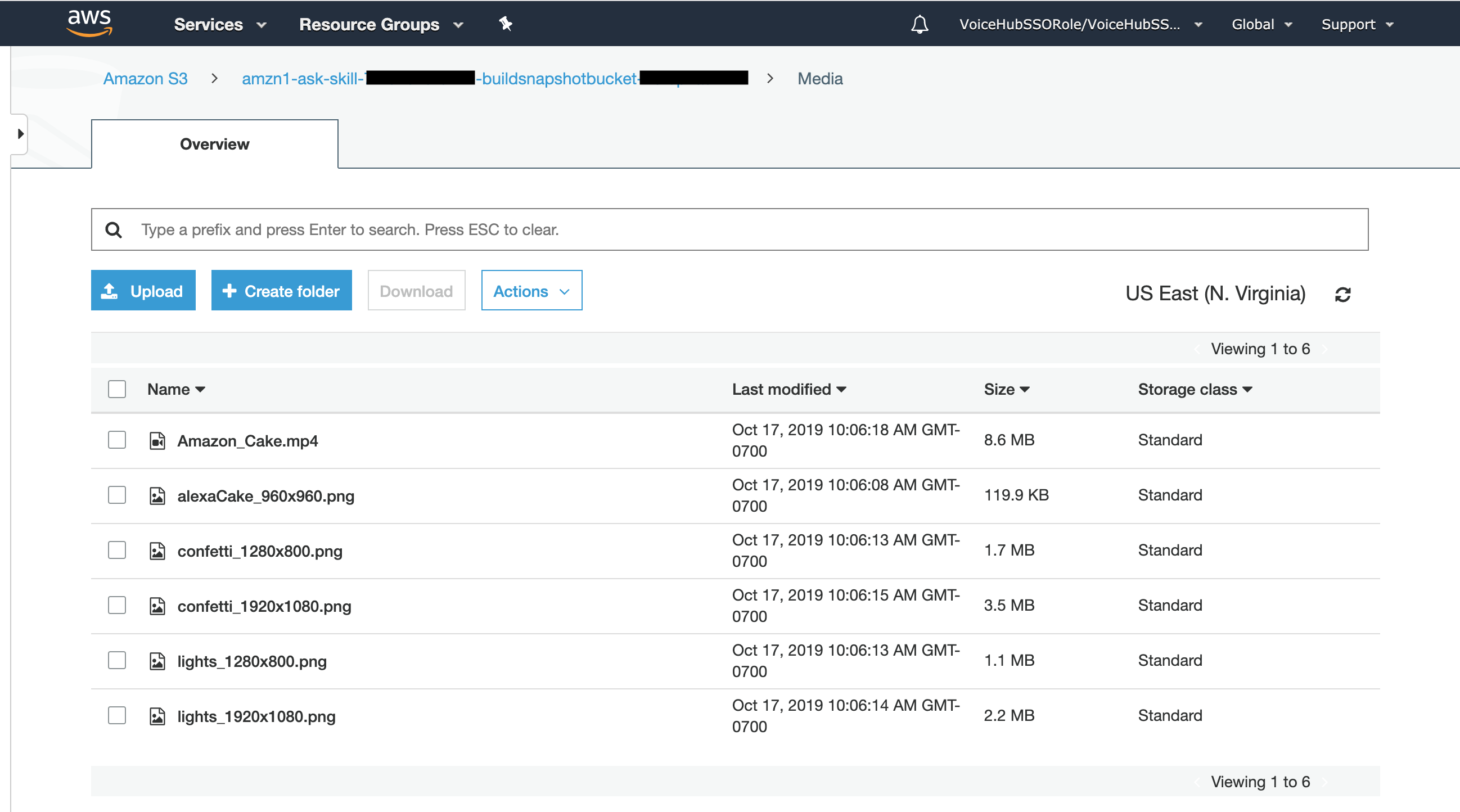The width and height of the screenshot is (1460, 812).
Task: Go to Amazon S3 breadcrumb link
Action: 145,78
